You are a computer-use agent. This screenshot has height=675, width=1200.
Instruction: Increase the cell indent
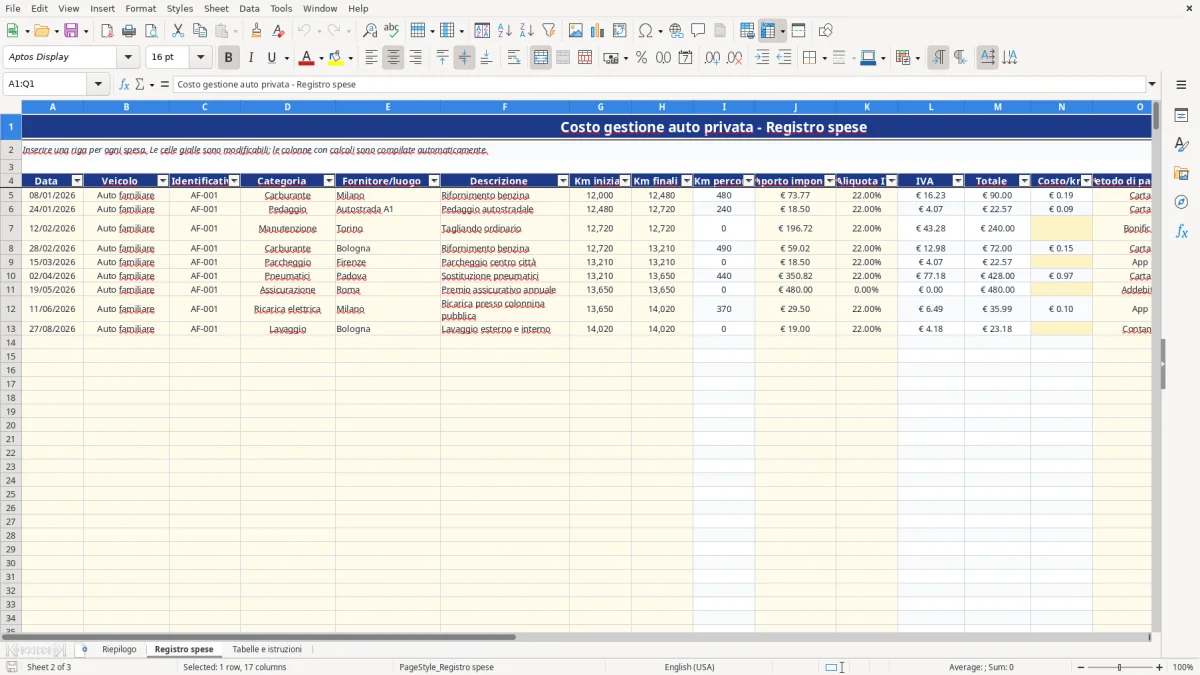click(762, 58)
